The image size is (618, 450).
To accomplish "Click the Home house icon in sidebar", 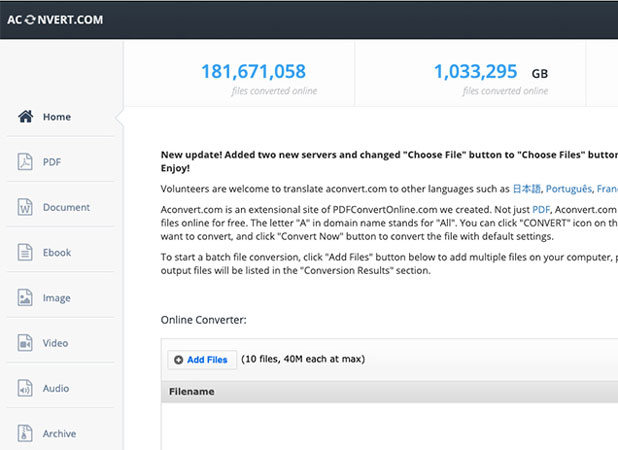I will (x=26, y=117).
